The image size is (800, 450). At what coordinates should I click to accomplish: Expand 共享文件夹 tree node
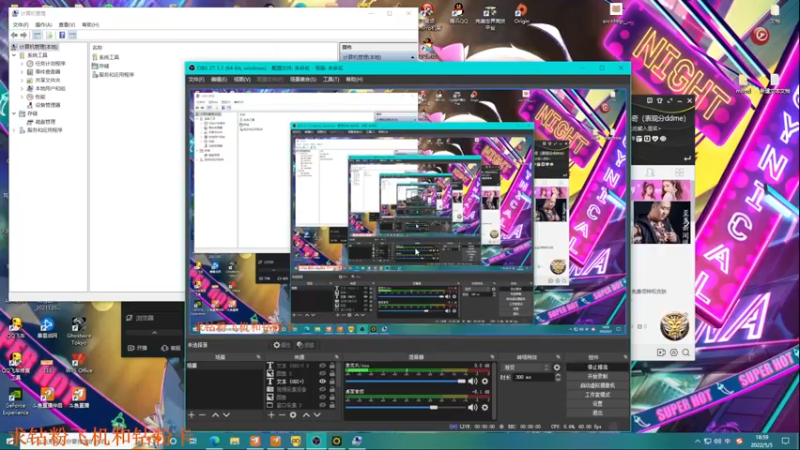pos(22,80)
